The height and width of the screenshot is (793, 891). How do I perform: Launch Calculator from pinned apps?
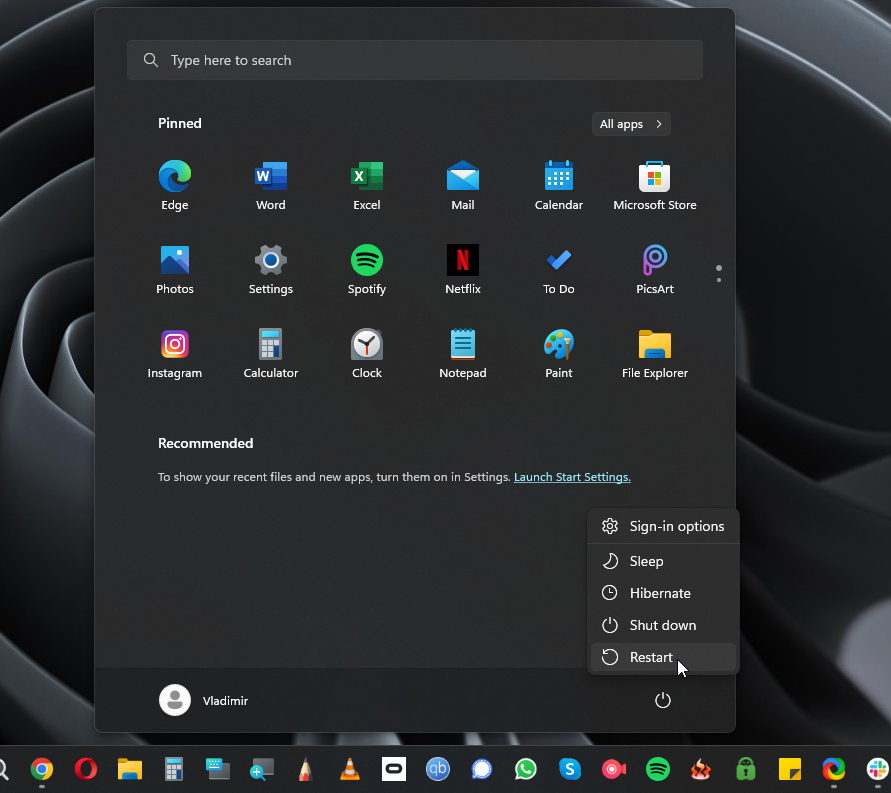coord(270,354)
